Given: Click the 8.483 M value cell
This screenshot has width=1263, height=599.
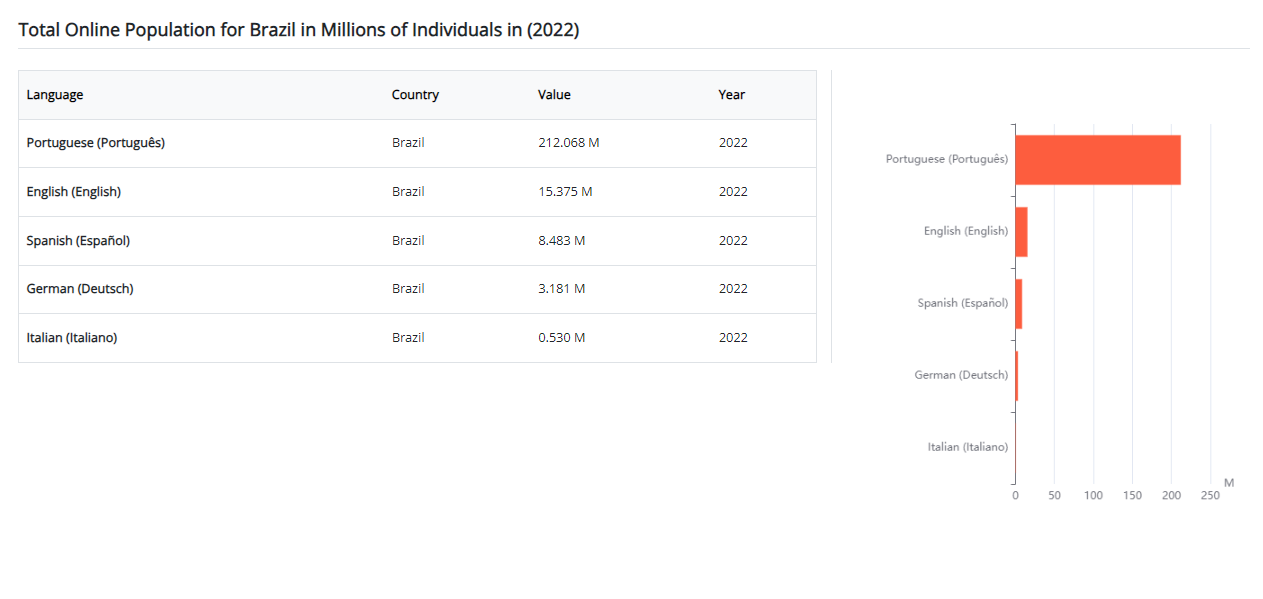Looking at the screenshot, I should tap(561, 241).
